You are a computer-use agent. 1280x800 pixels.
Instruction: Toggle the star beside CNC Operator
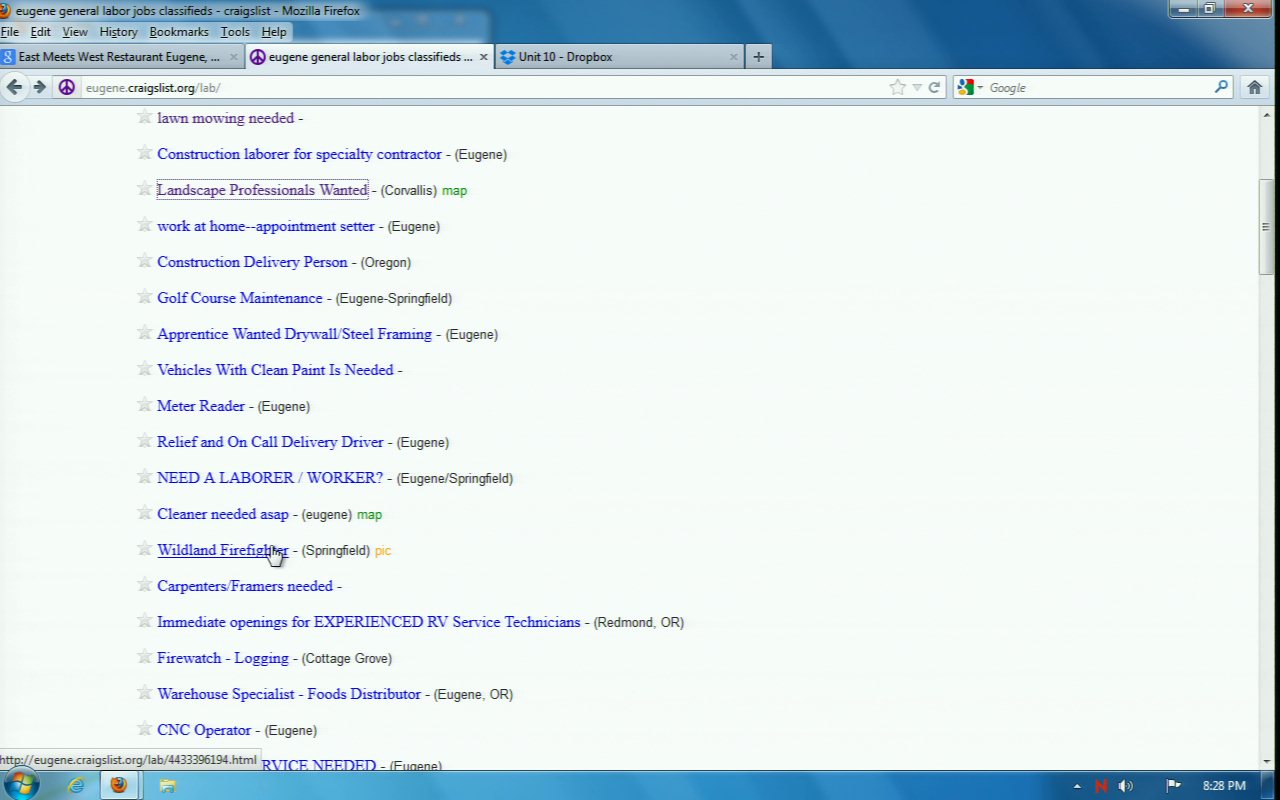click(x=144, y=729)
